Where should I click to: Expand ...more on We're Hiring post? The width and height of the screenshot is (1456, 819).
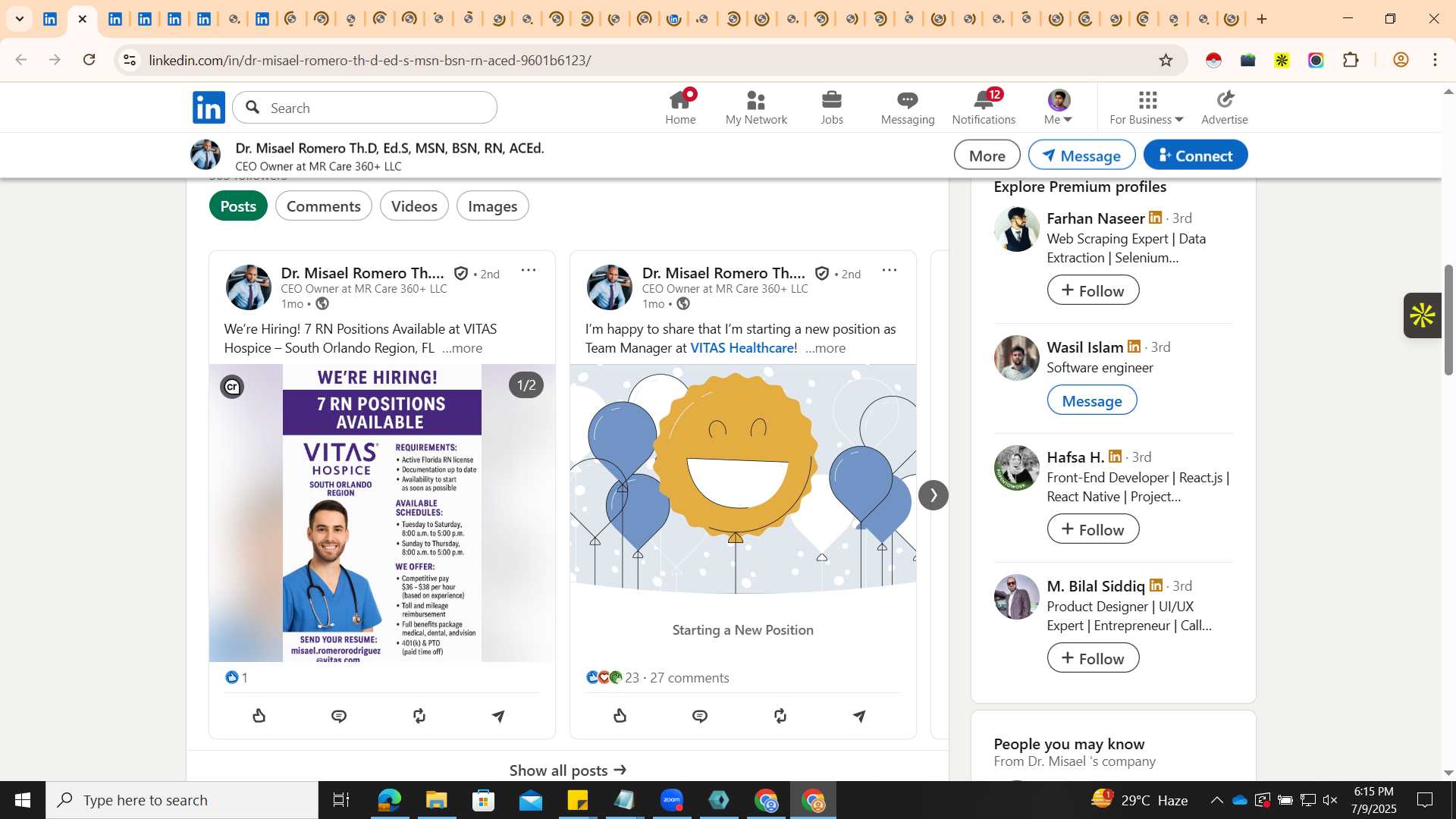[x=462, y=348]
